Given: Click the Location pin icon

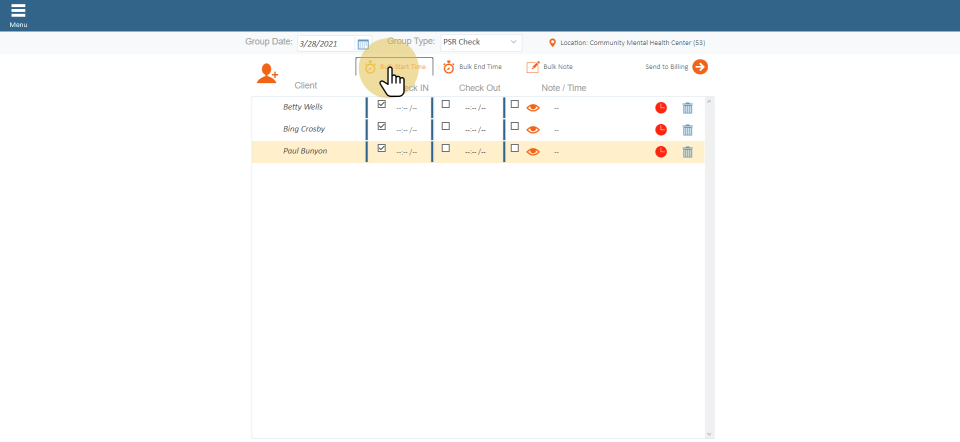Looking at the screenshot, I should (553, 43).
